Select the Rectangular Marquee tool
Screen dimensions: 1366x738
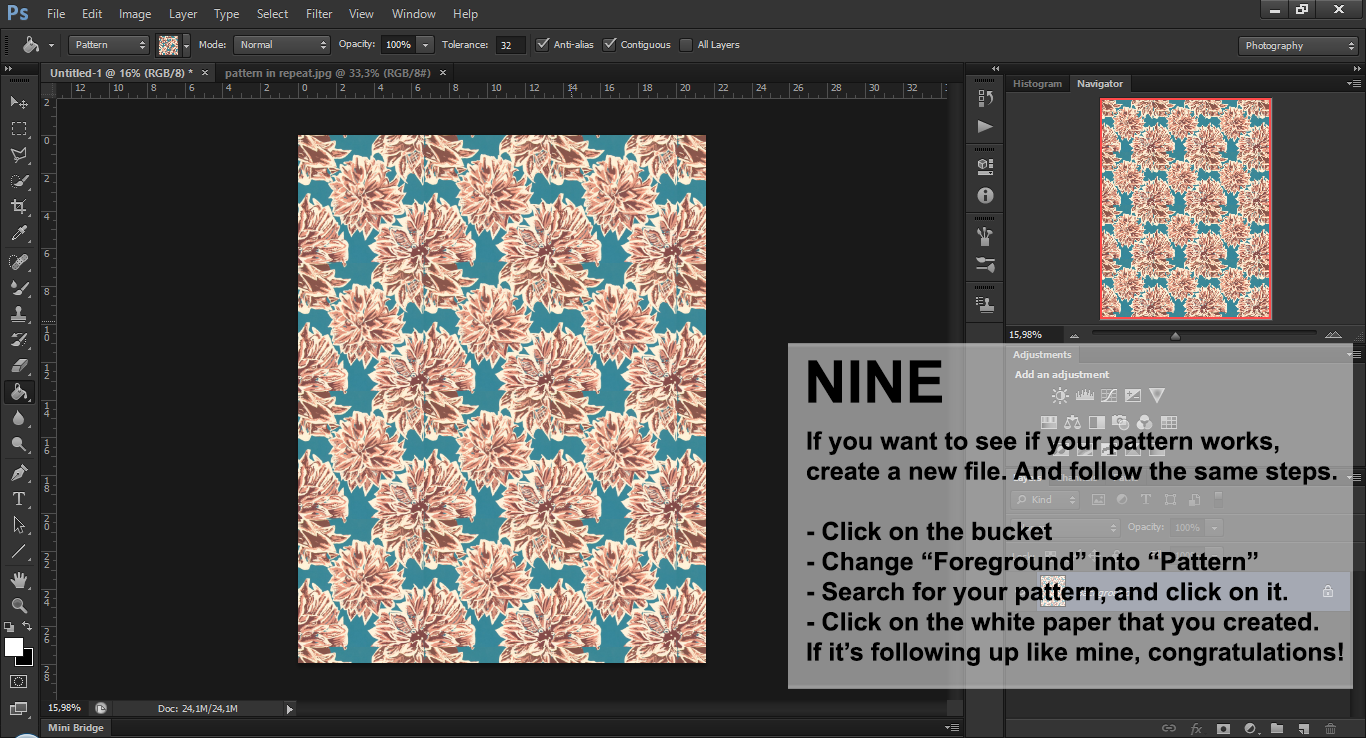click(x=18, y=129)
